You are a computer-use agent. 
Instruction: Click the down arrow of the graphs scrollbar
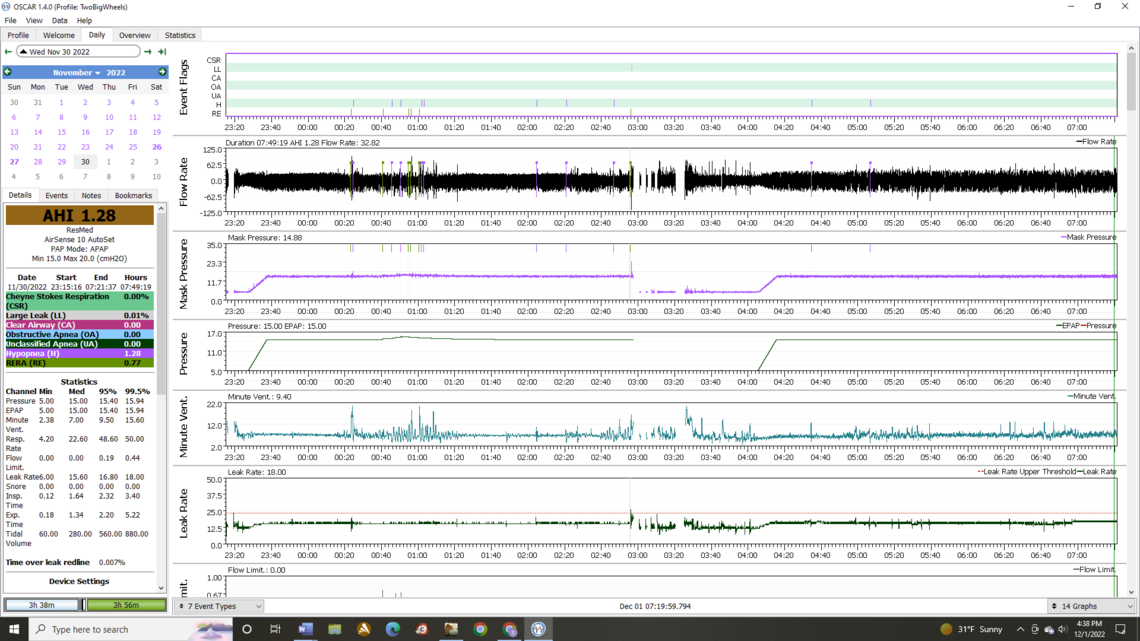[x=1131, y=592]
